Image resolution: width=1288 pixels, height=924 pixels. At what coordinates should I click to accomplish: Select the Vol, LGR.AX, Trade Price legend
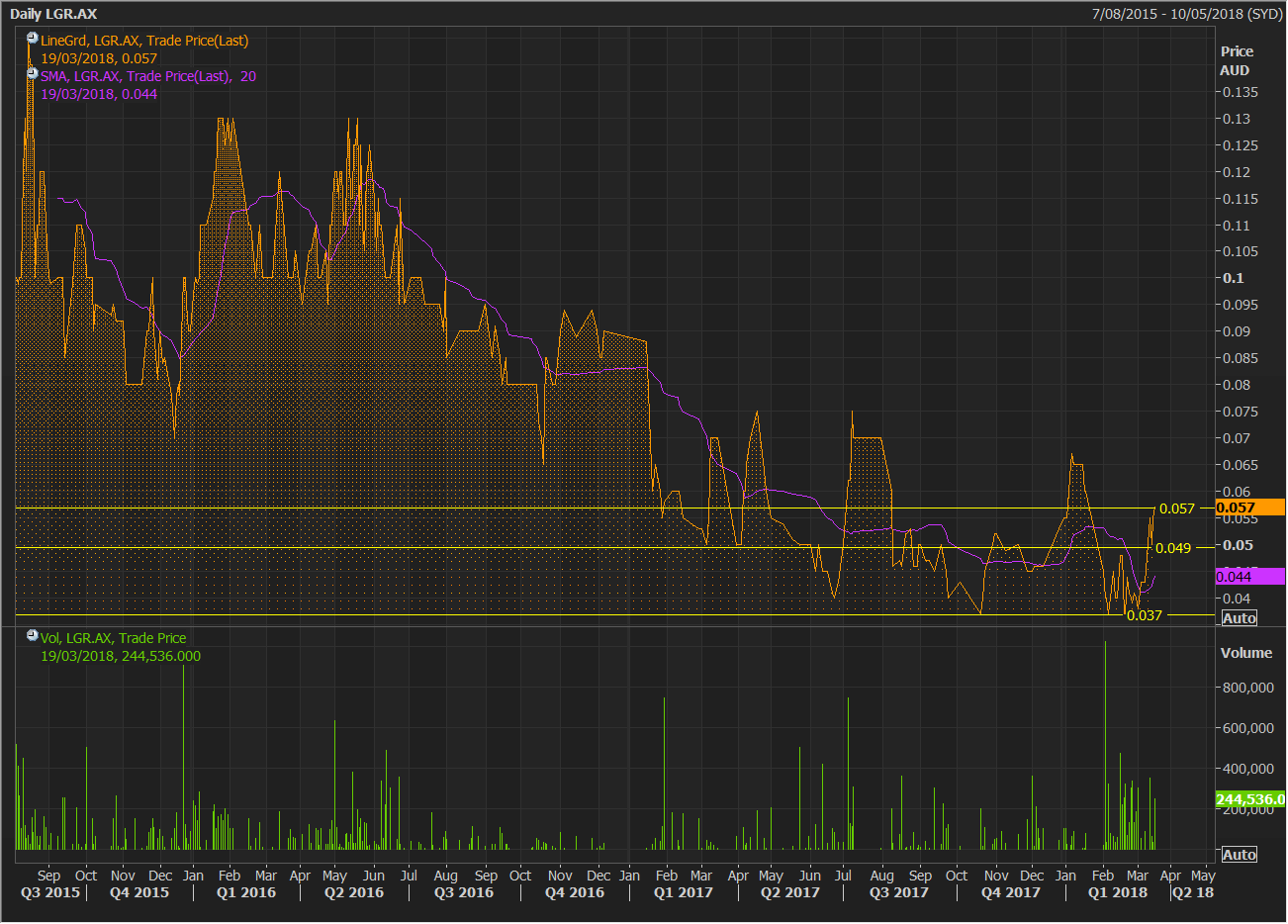(113, 638)
